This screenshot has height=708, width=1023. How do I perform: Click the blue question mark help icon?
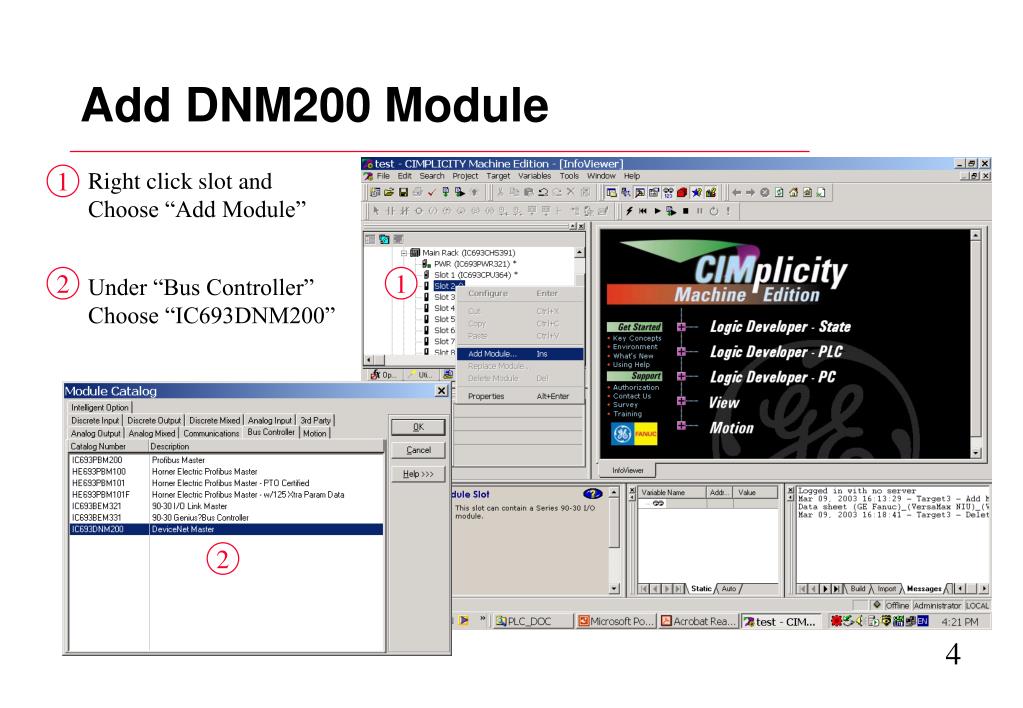[592, 494]
